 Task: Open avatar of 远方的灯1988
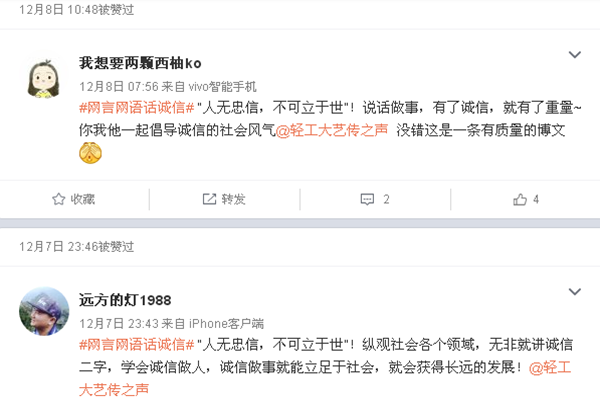[44, 311]
